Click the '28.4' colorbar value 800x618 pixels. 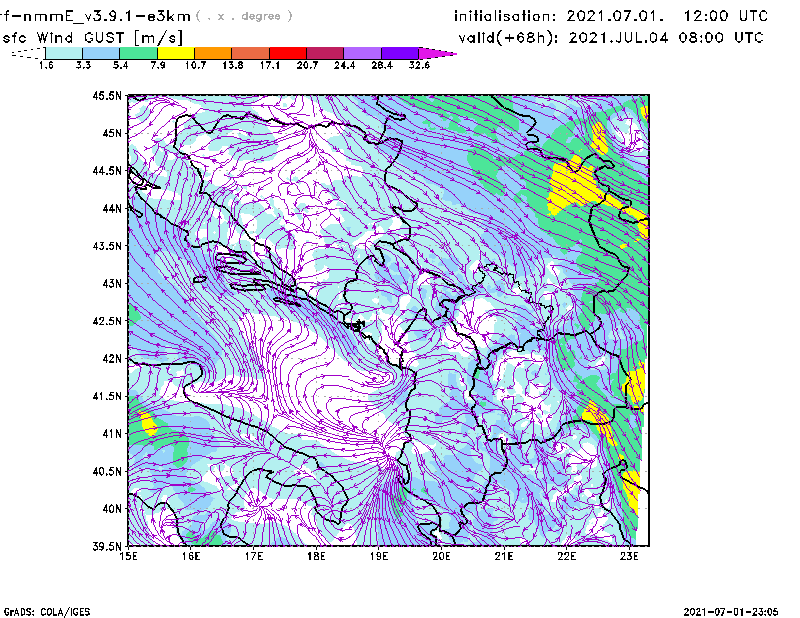pyautogui.click(x=382, y=65)
